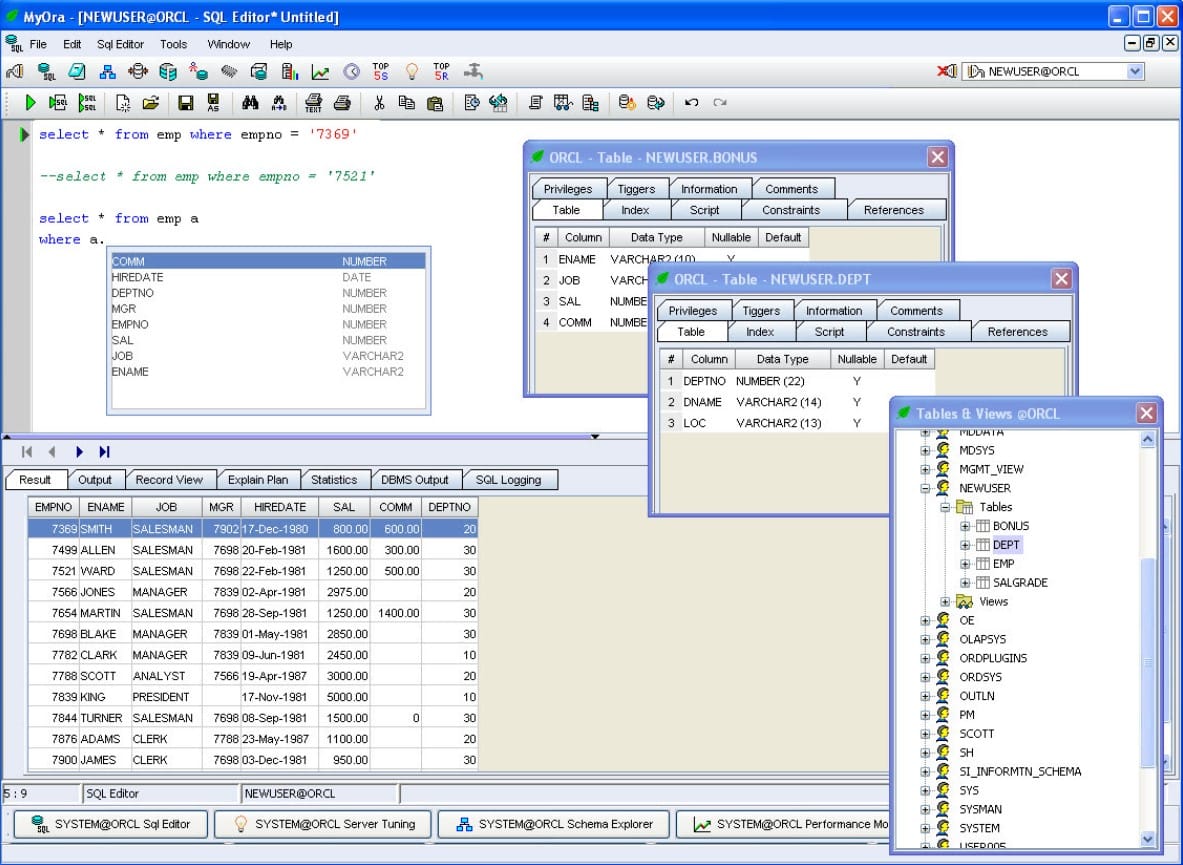Save the SQL with the floppy icon
The image size is (1183, 865).
pos(186,103)
